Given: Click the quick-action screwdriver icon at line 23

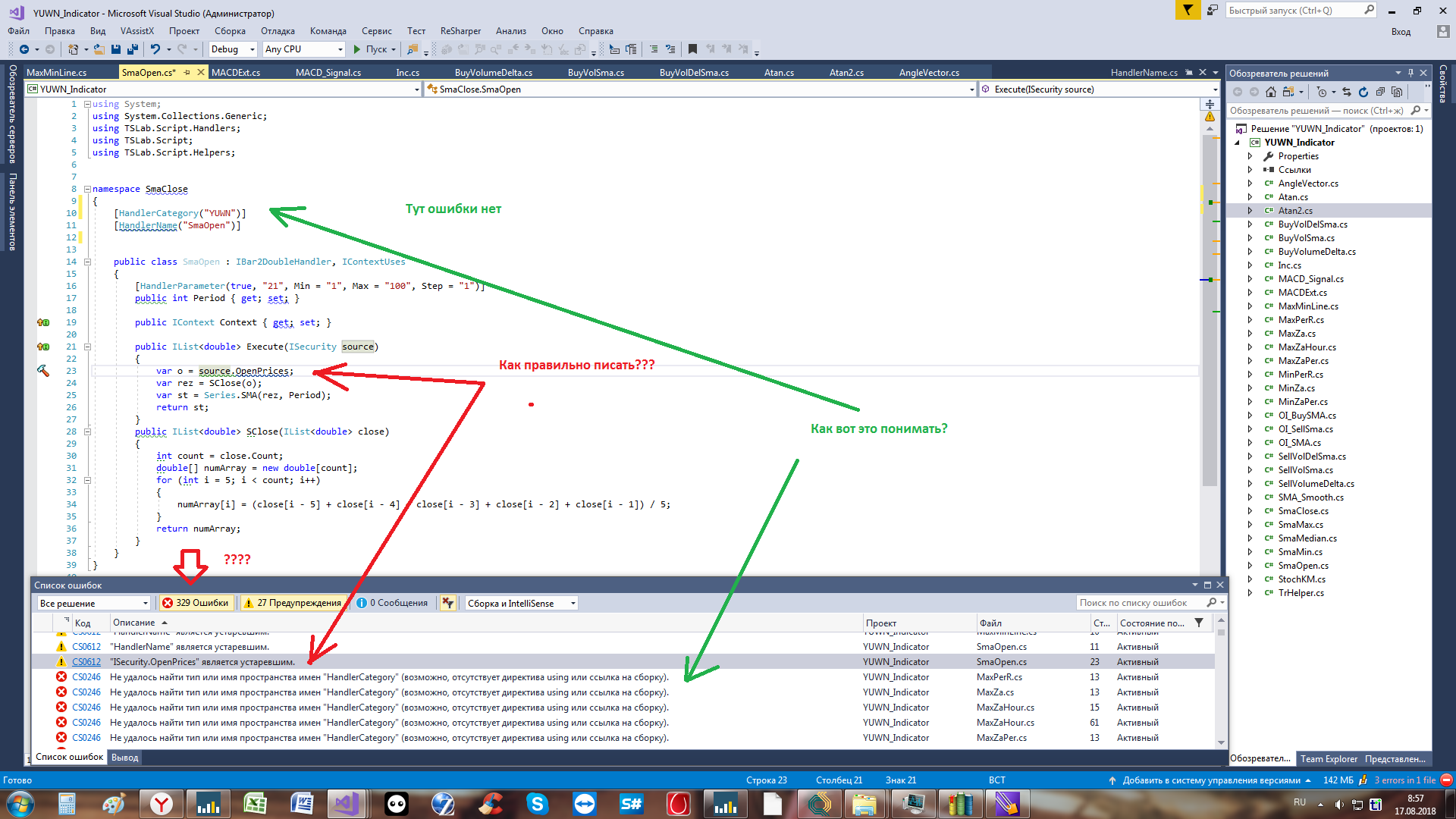Looking at the screenshot, I should [x=42, y=371].
